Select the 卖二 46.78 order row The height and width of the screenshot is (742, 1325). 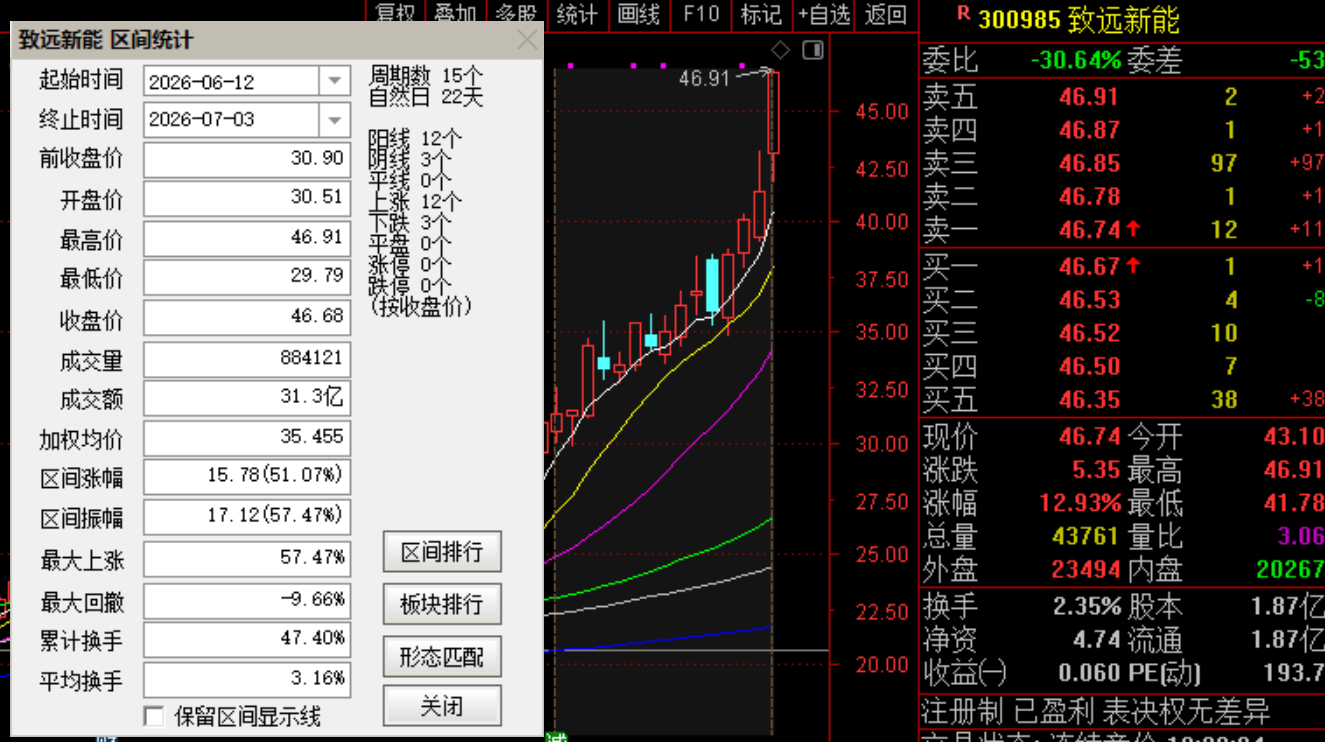click(x=1122, y=197)
